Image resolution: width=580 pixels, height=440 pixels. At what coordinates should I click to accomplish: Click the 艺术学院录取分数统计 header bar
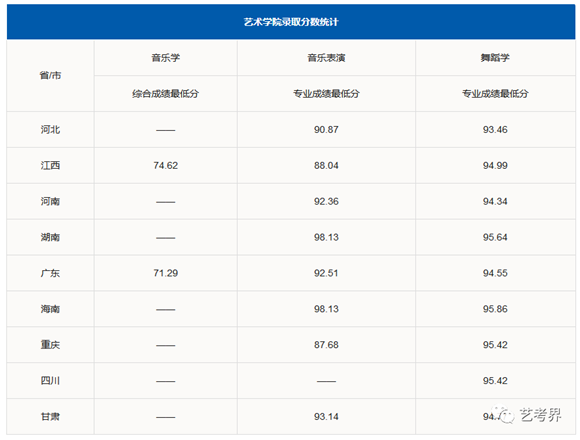[291, 22]
